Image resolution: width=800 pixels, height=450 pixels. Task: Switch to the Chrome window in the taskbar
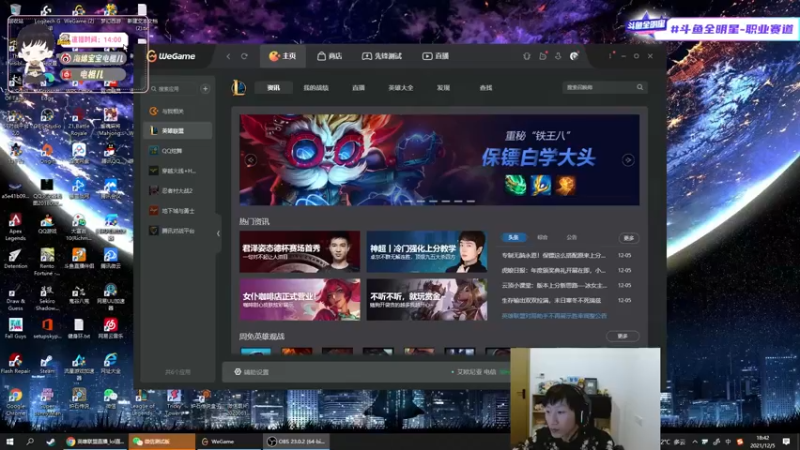pyautogui.click(x=95, y=441)
